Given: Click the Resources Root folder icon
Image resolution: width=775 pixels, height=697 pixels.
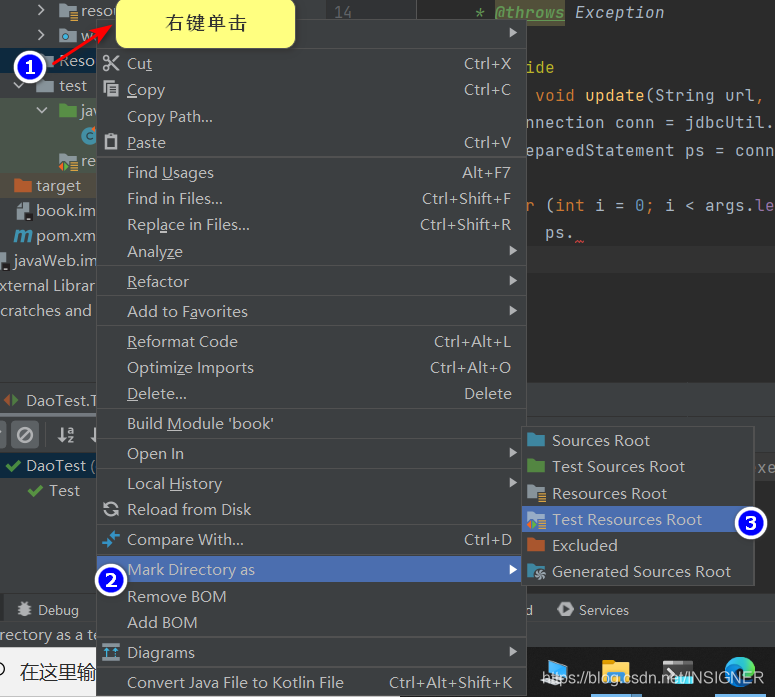Looking at the screenshot, I should [x=537, y=493].
